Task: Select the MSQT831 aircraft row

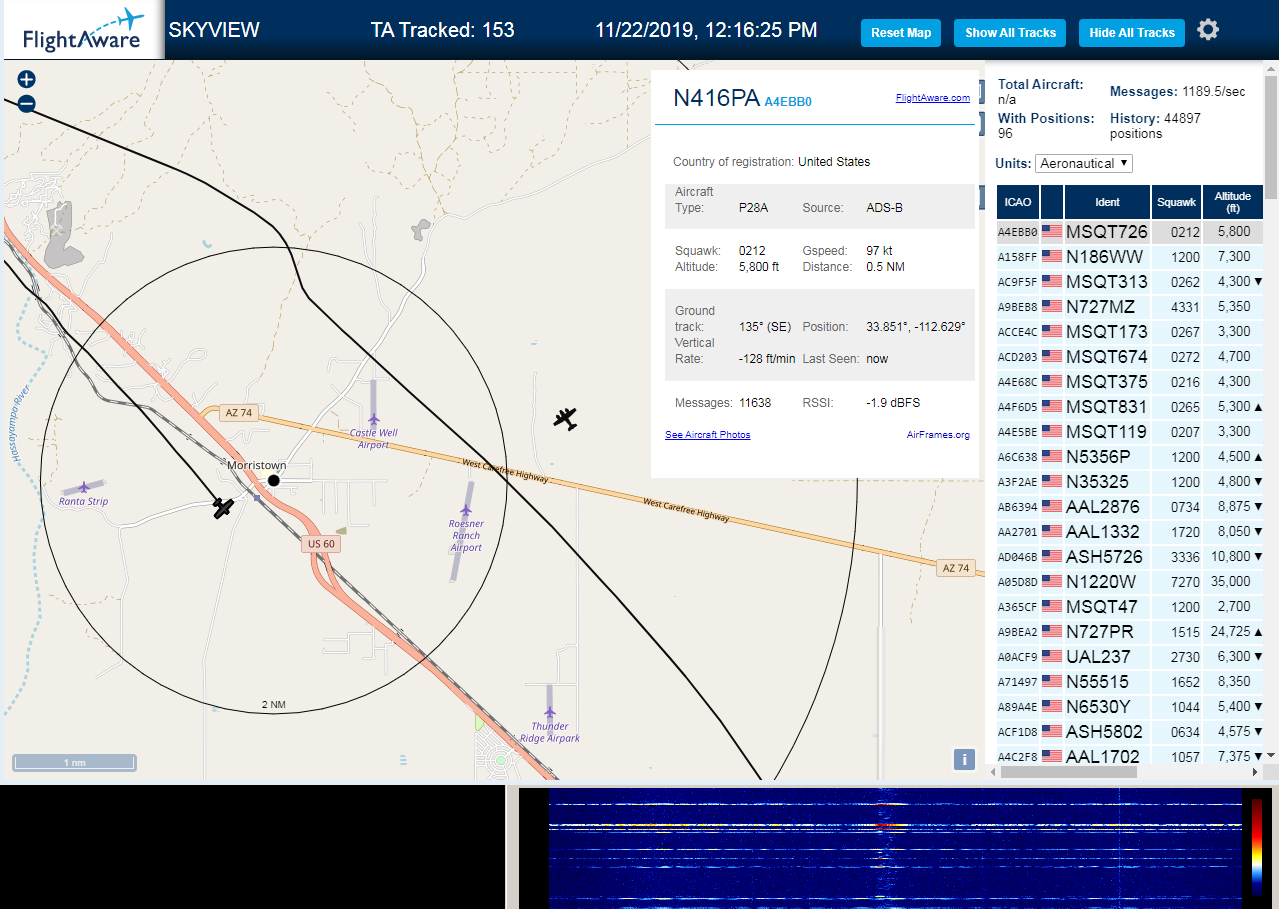Action: (x=1130, y=406)
